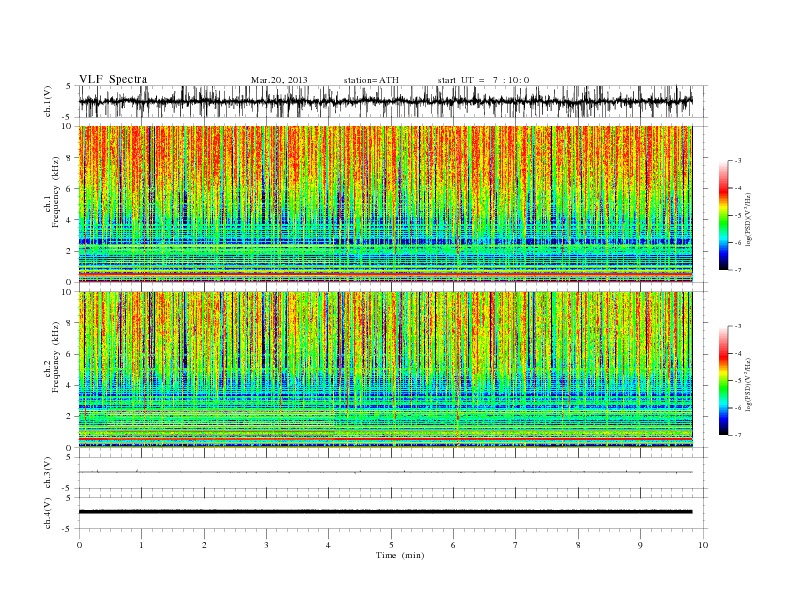This screenshot has width=792, height=612.
Task: Click the "6" tick on the time axis
Action: 453,545
